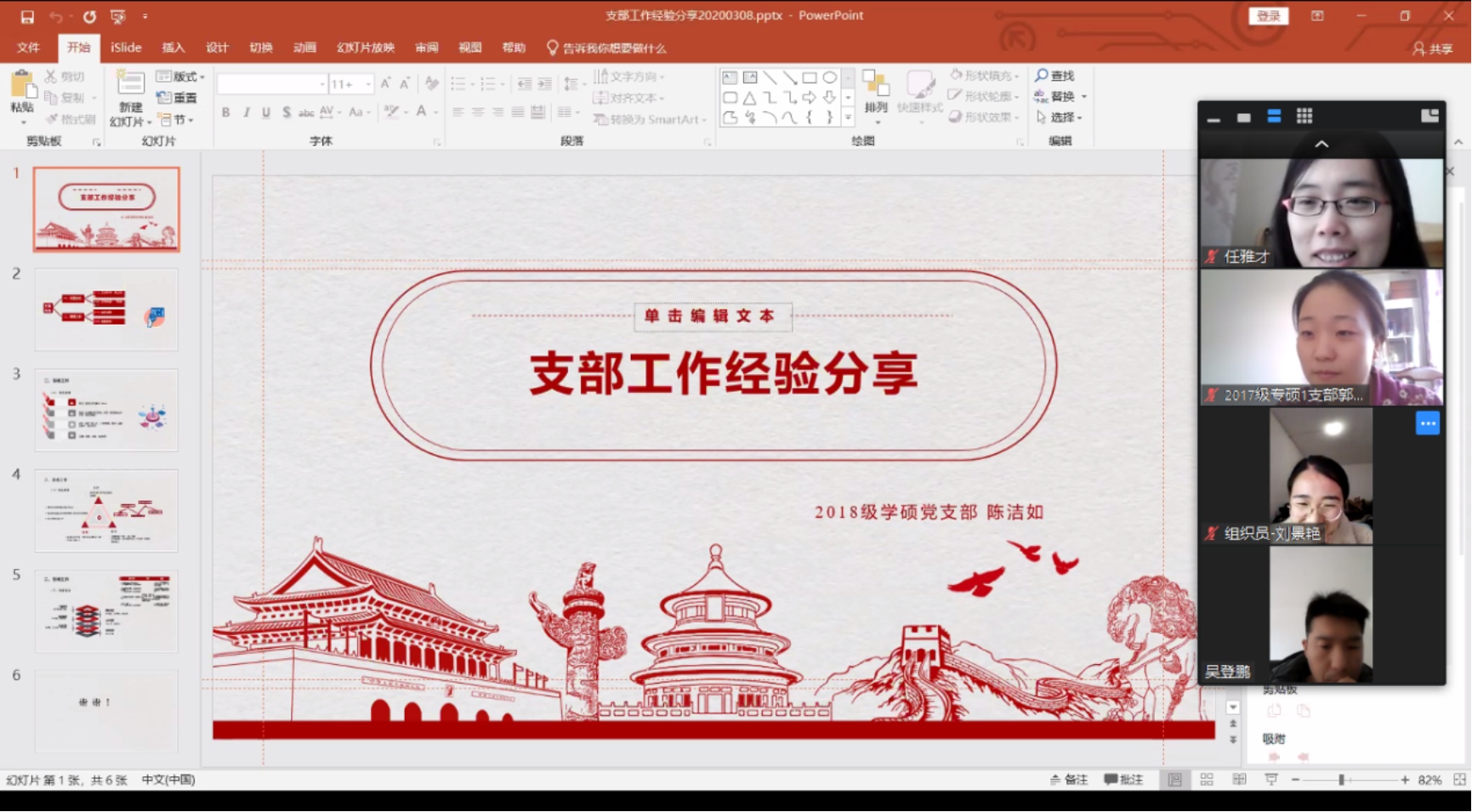Open the Slide Show (幻灯片放映) tab
The height and width of the screenshot is (812, 1472).
[366, 48]
